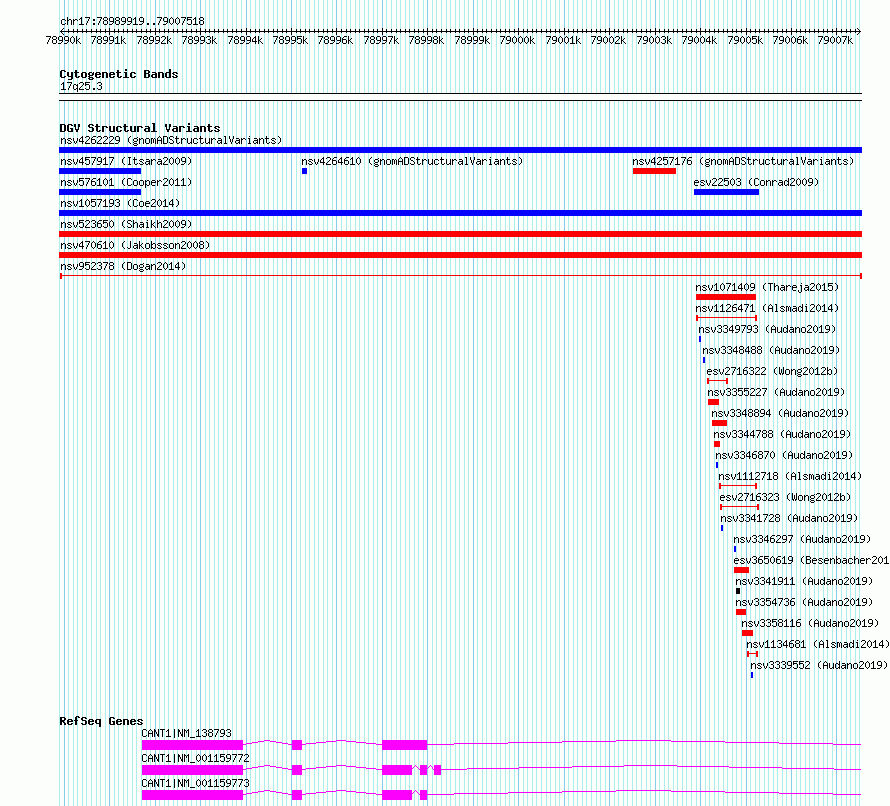Image resolution: width=890 pixels, height=806 pixels.
Task: Open the nsv4264610 gnomAD variant label
Action: 412,161
